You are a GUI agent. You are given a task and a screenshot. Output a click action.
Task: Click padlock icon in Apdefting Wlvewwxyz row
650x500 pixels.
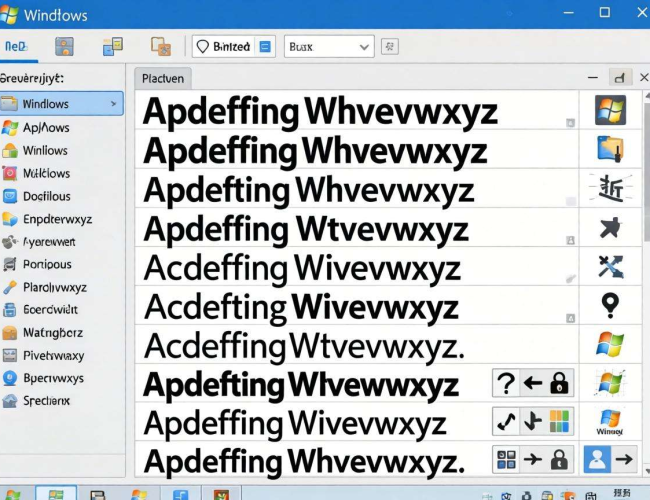(559, 383)
